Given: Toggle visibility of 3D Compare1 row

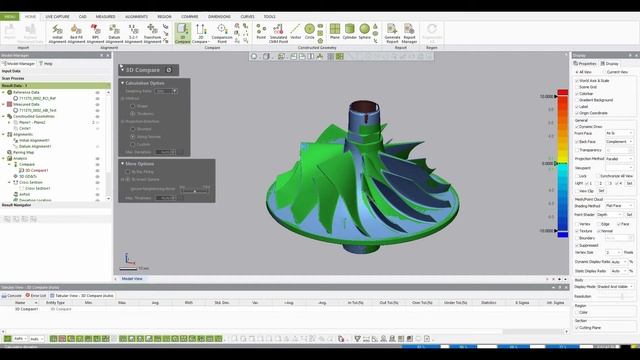Looking at the screenshot, I should click(98, 170).
